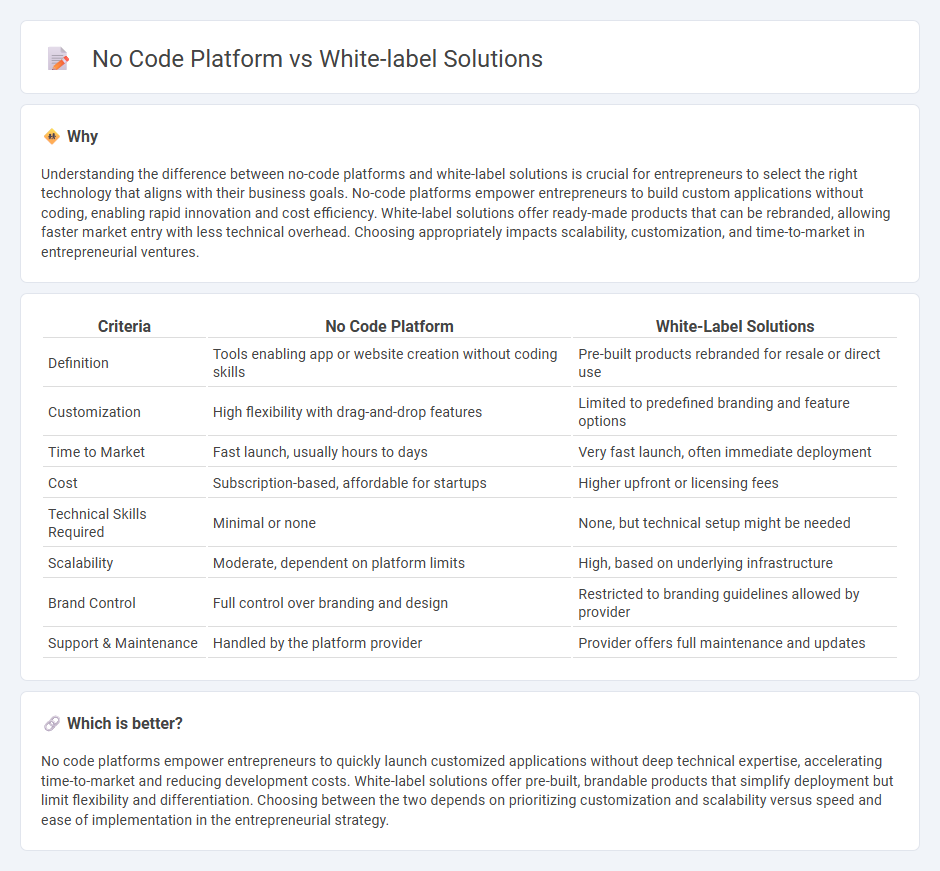Image resolution: width=940 pixels, height=871 pixels.
Task: Click cell 'Subscription-based, affordable for startups'
Action: click(389, 483)
